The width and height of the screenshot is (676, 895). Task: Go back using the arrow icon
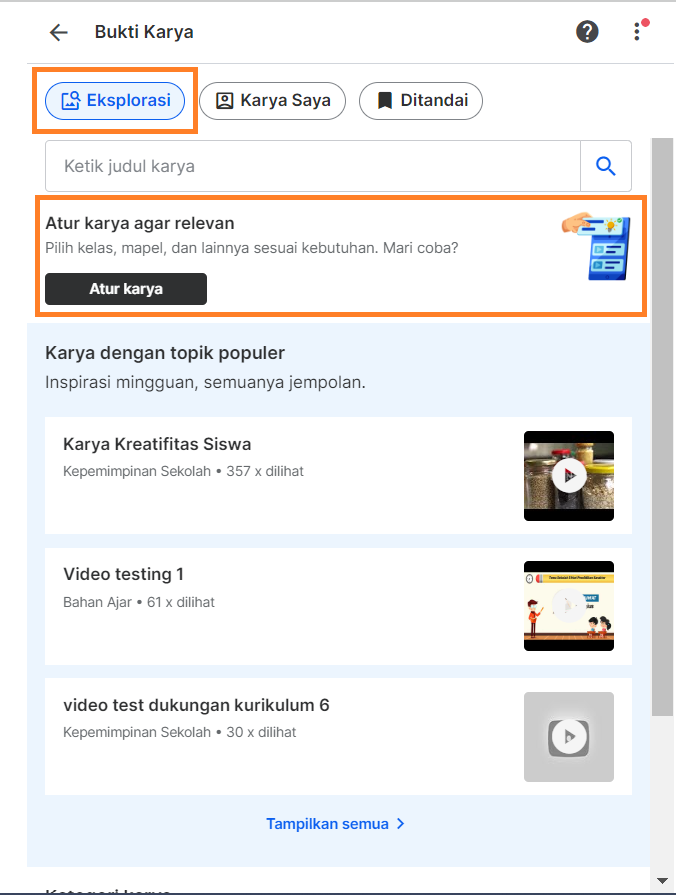(x=59, y=33)
